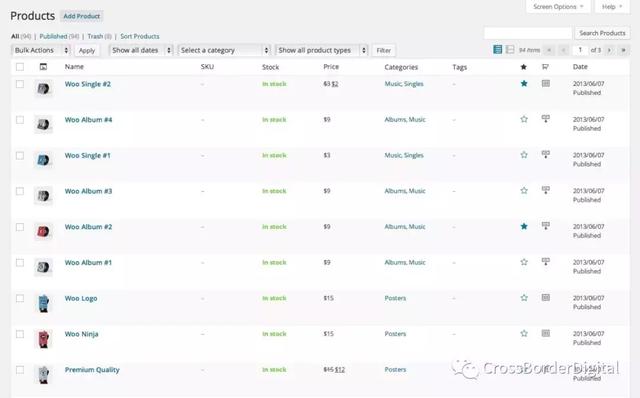Show All products filter
The width and height of the screenshot is (640, 398).
pyautogui.click(x=15, y=36)
